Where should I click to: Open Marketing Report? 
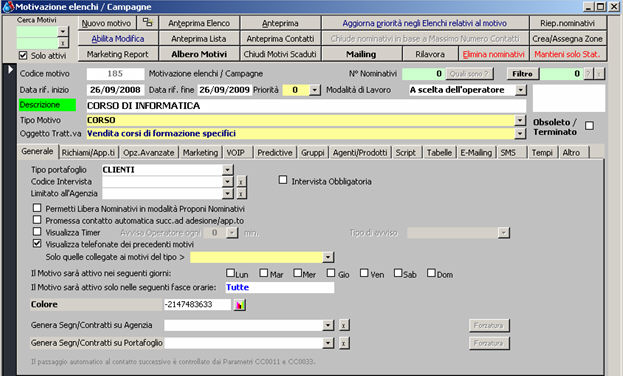coord(118,54)
